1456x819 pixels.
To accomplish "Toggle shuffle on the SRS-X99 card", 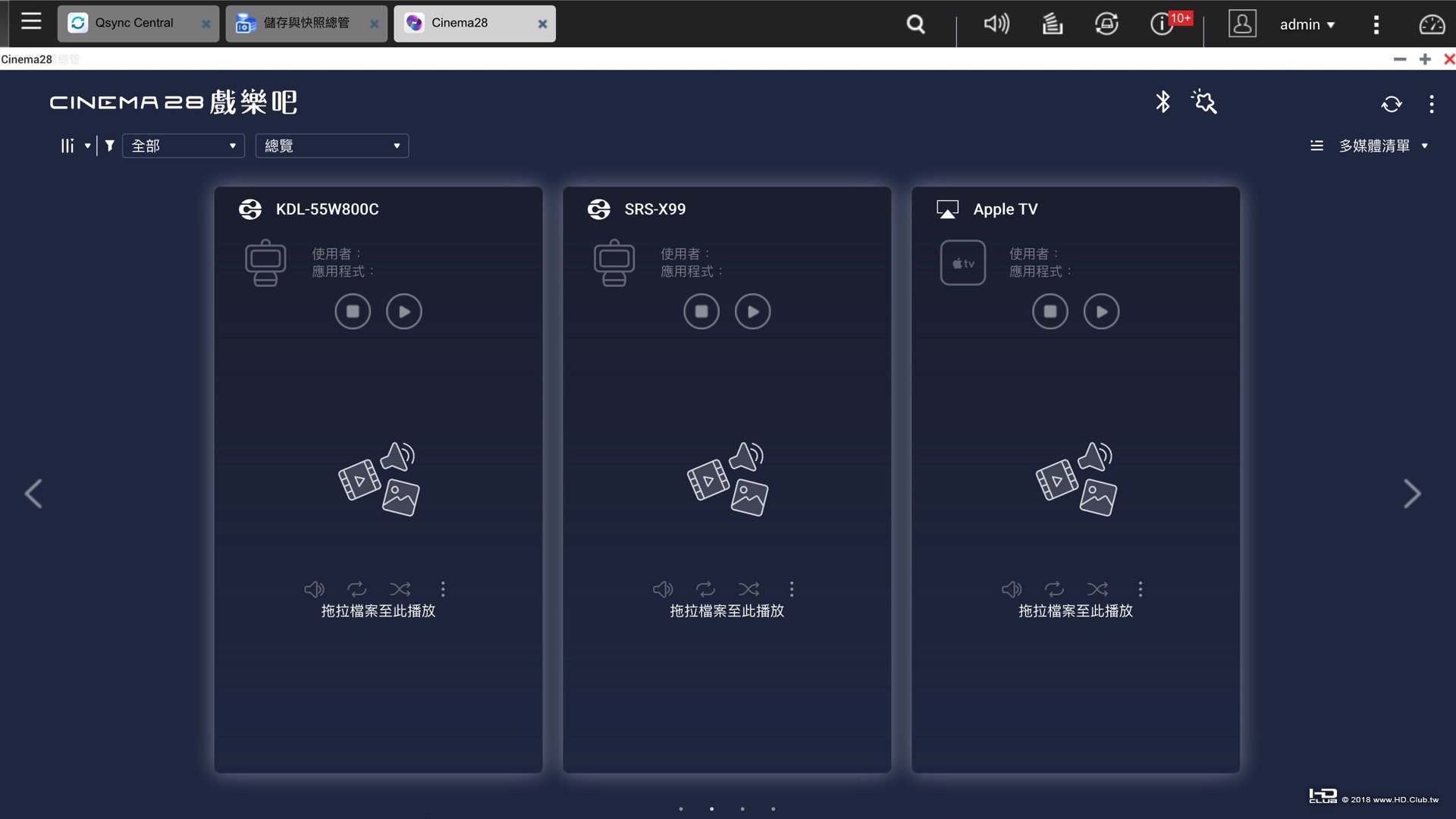I will coord(748,589).
